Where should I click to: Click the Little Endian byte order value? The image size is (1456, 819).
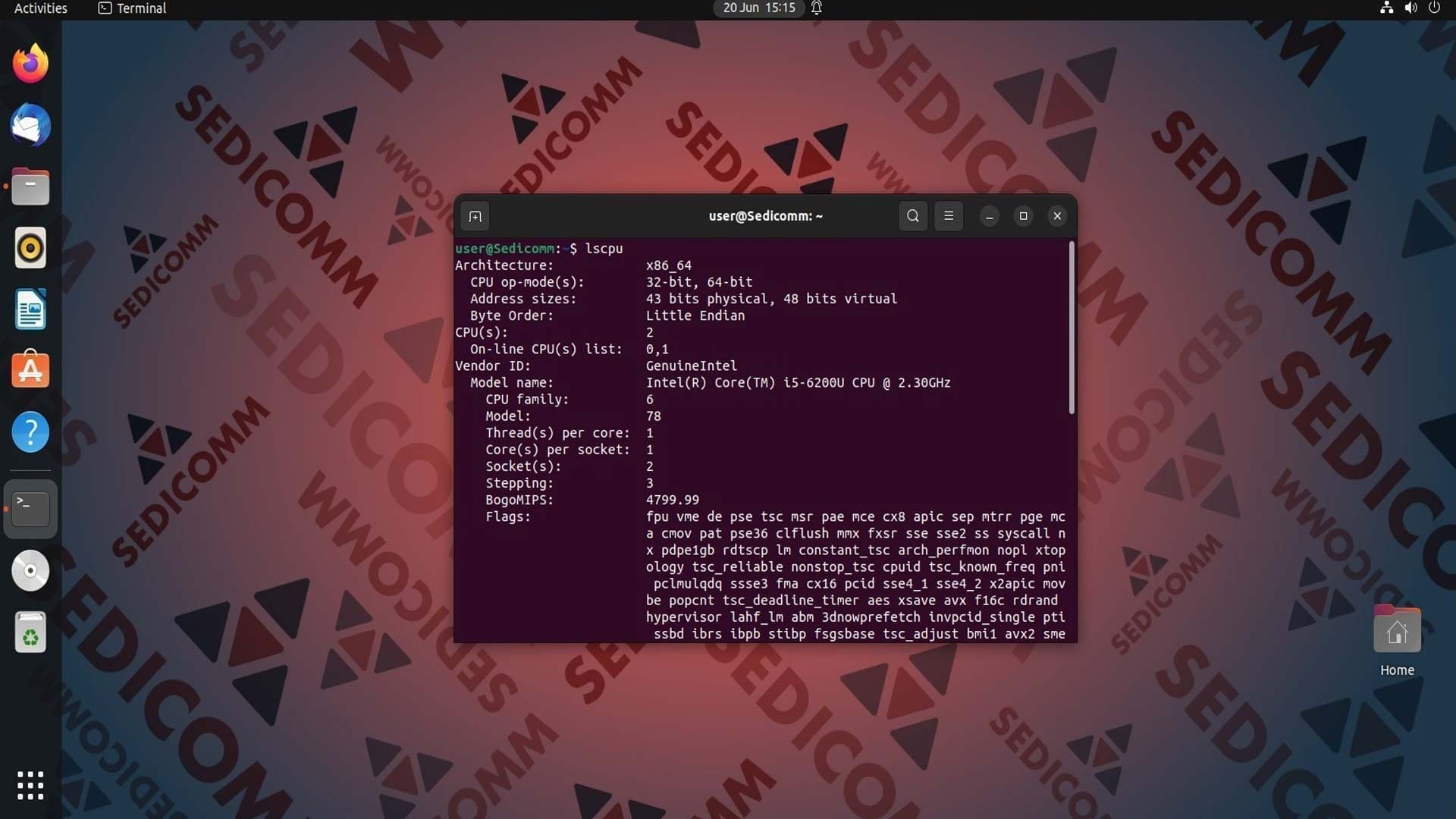pos(695,315)
